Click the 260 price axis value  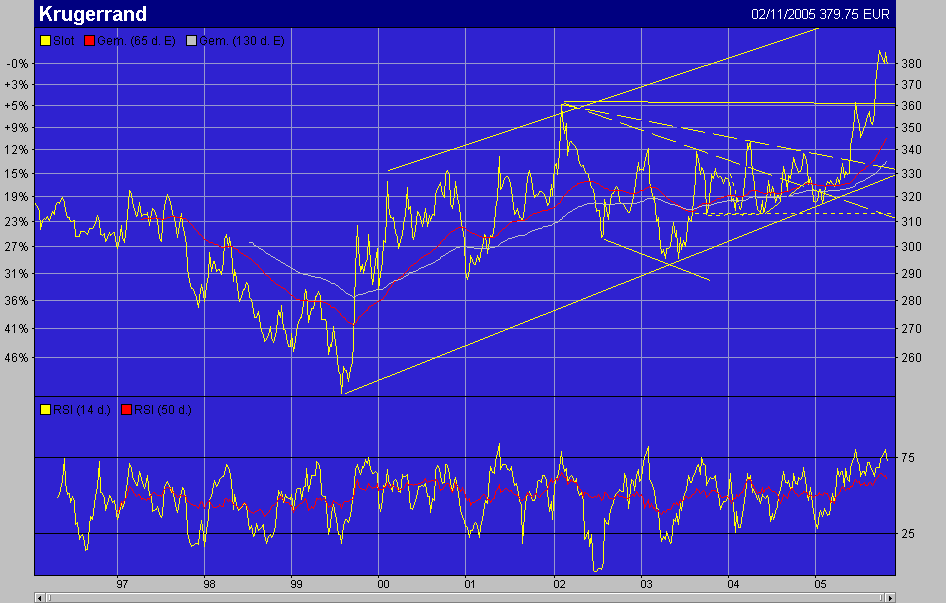pyautogui.click(x=912, y=358)
